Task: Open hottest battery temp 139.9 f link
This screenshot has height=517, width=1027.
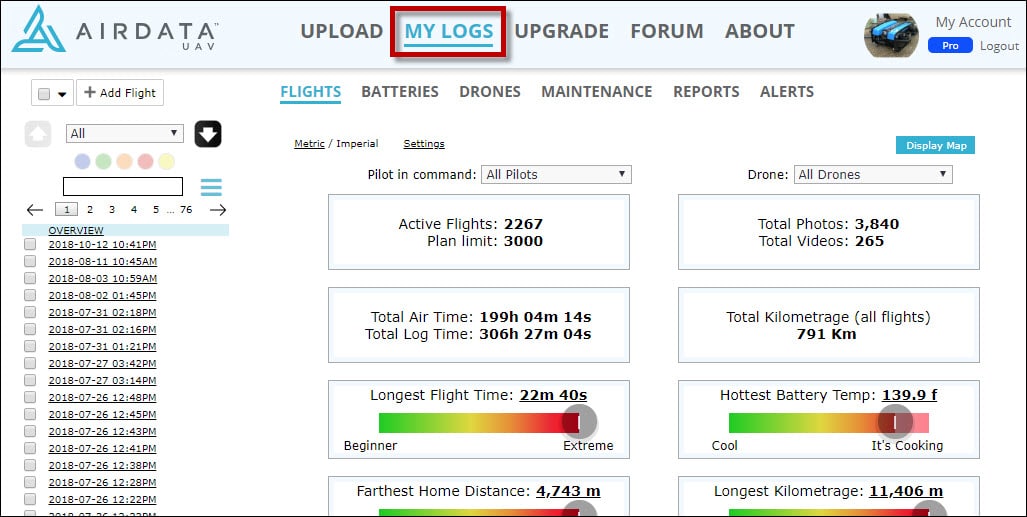Action: (910, 395)
